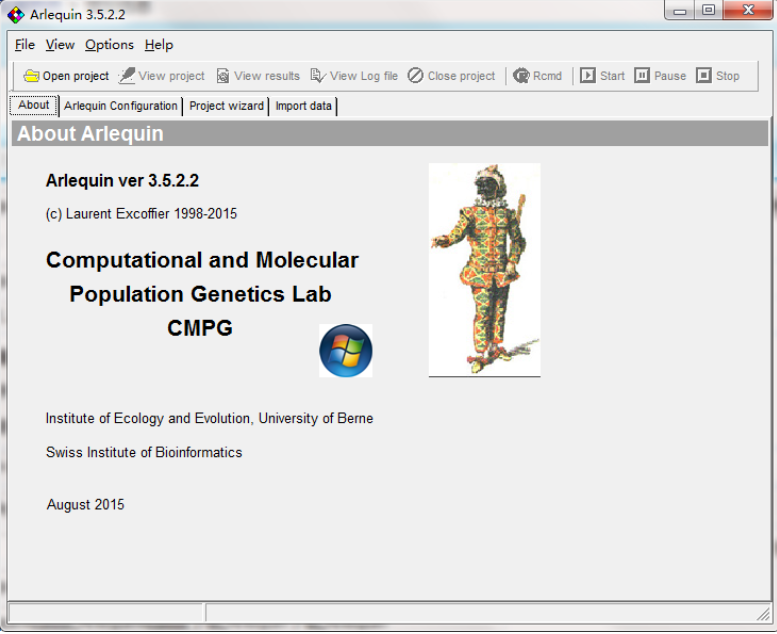
Task: Click the View results document icon
Action: [x=223, y=76]
